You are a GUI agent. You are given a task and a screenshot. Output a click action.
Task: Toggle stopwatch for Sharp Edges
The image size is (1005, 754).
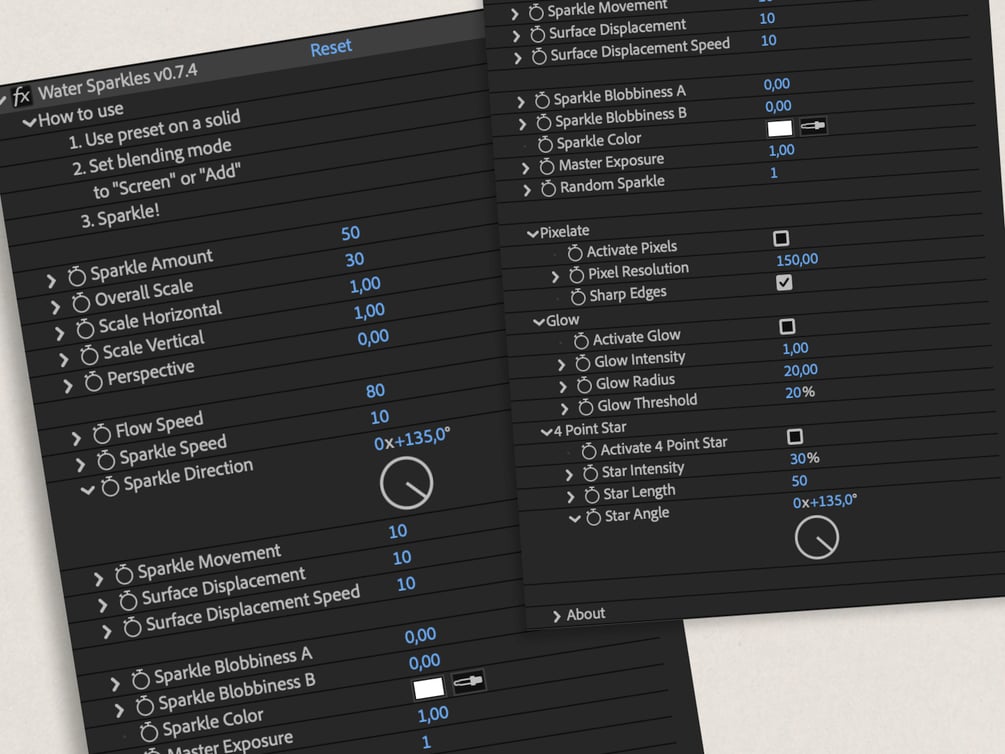pos(578,297)
